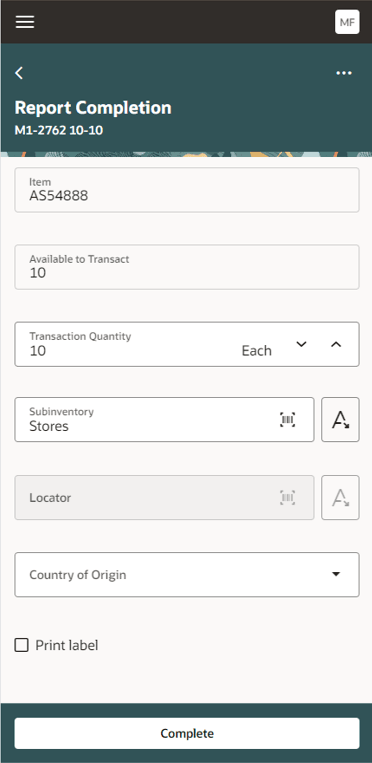This screenshot has width=372, height=763.
Task: Click the Locator text lookup button
Action: (x=340, y=497)
